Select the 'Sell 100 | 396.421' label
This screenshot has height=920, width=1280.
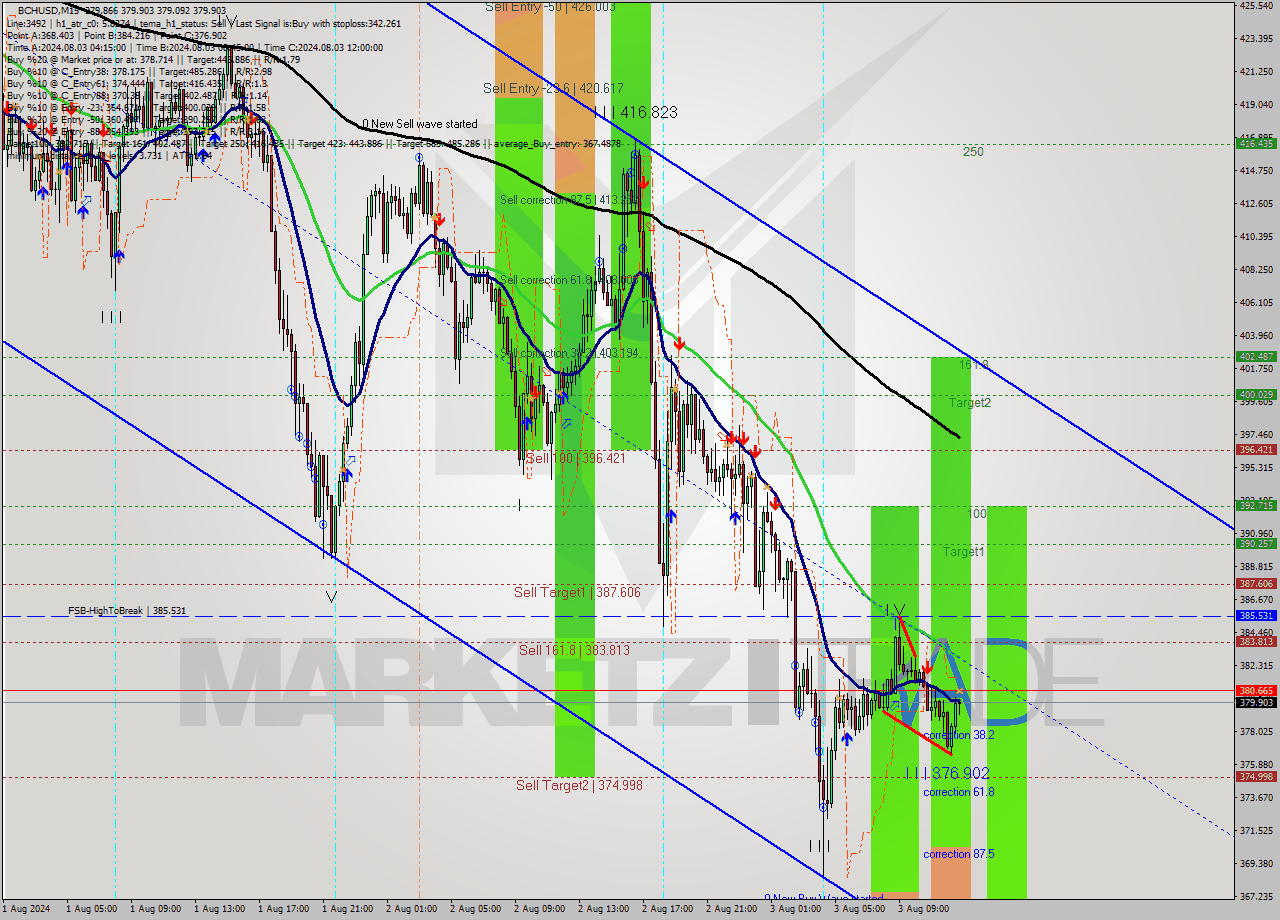point(575,458)
